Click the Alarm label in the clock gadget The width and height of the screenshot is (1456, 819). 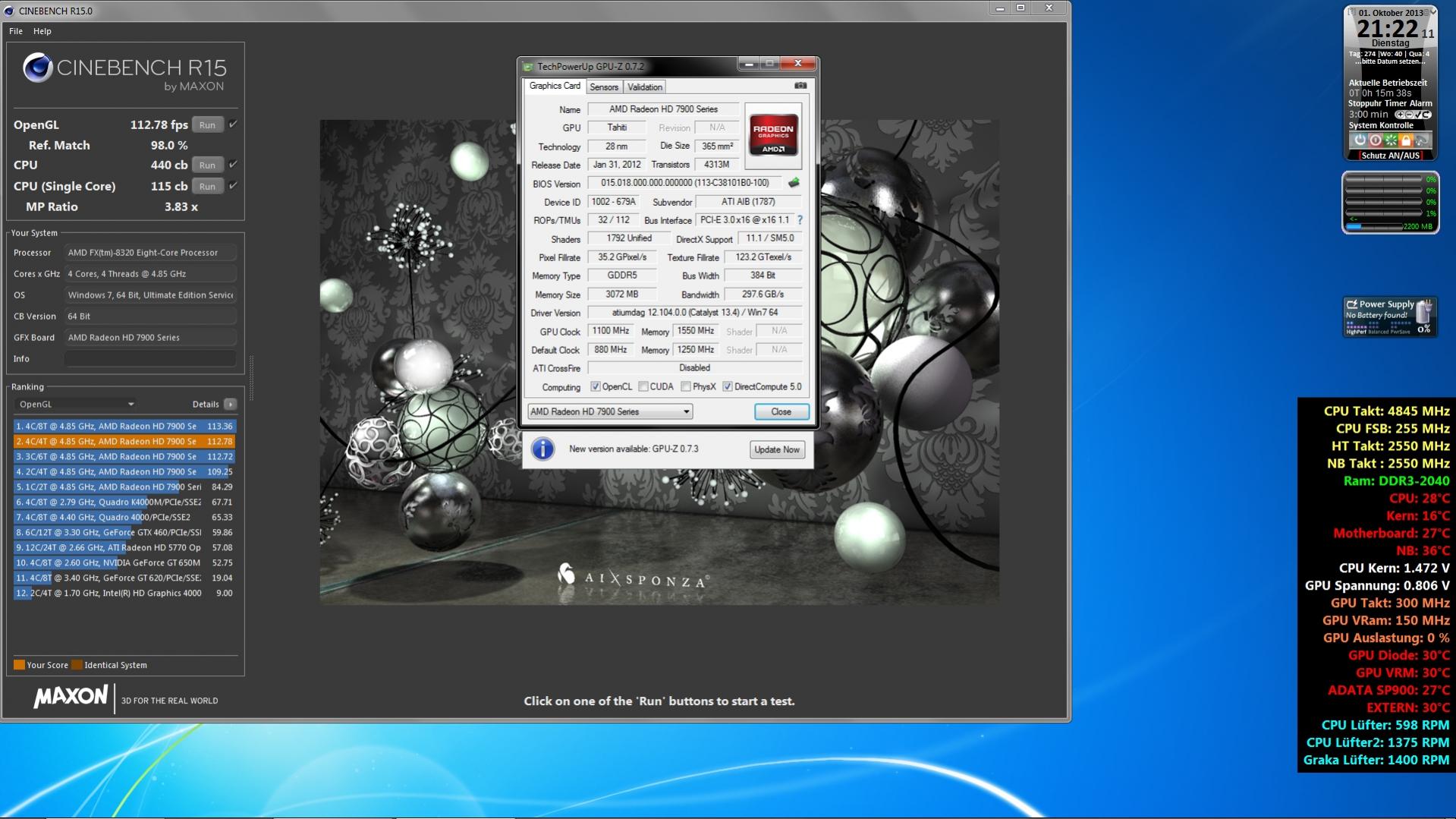[x=1421, y=104]
